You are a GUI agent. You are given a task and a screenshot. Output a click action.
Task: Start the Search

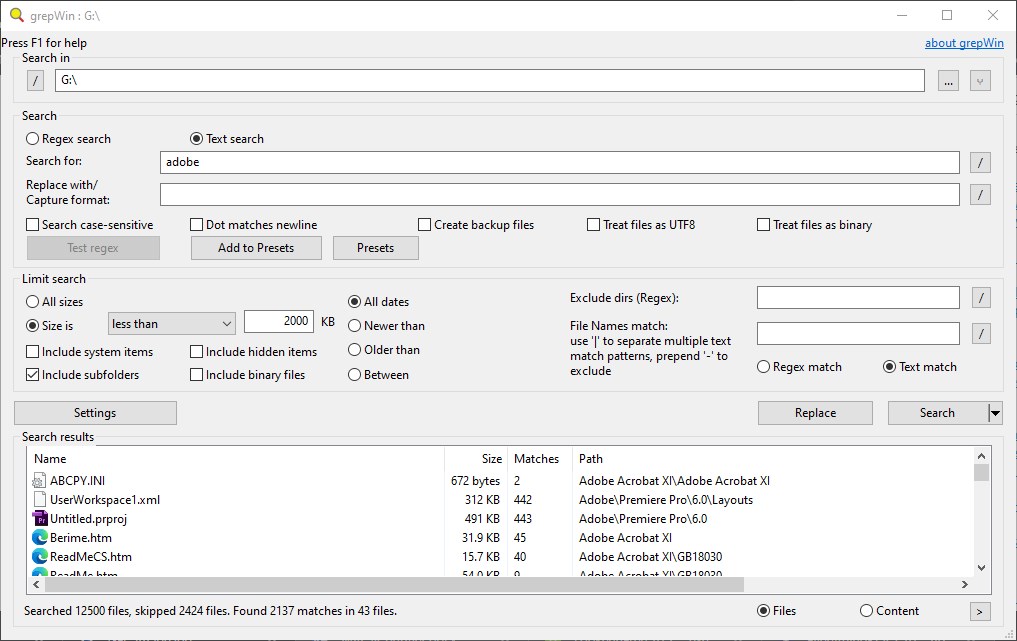[x=937, y=413]
